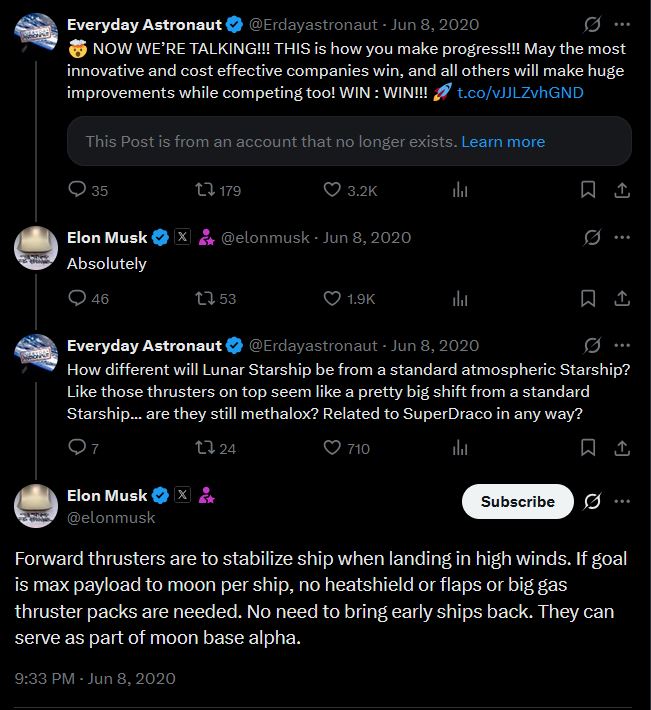Open the t.co/vJJLZvhGND link
Image resolution: width=651 pixels, height=710 pixels.
pyautogui.click(x=520, y=92)
